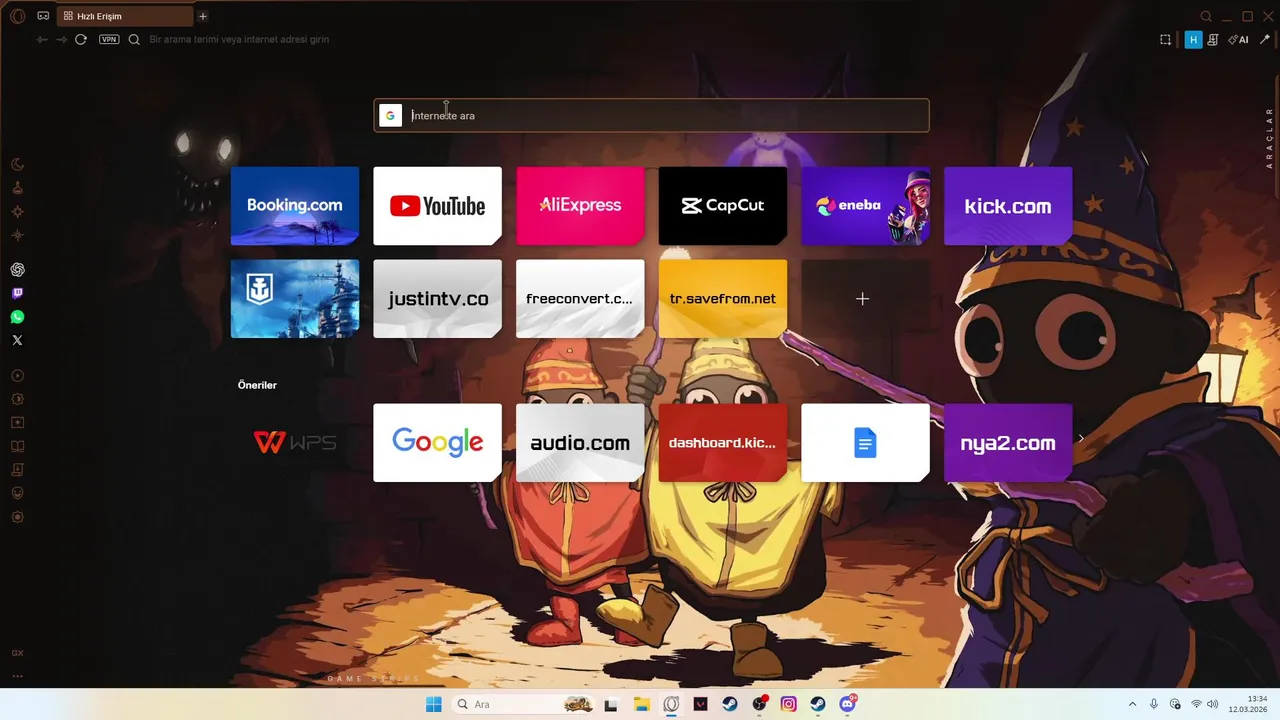Take a snapshot with the capture icon

(1165, 40)
